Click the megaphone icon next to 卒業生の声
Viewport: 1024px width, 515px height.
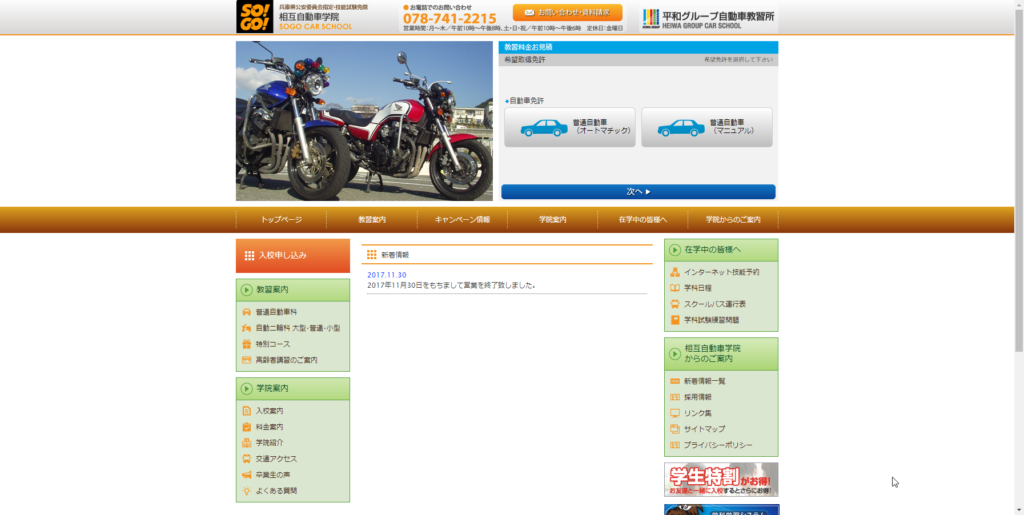[x=246, y=475]
